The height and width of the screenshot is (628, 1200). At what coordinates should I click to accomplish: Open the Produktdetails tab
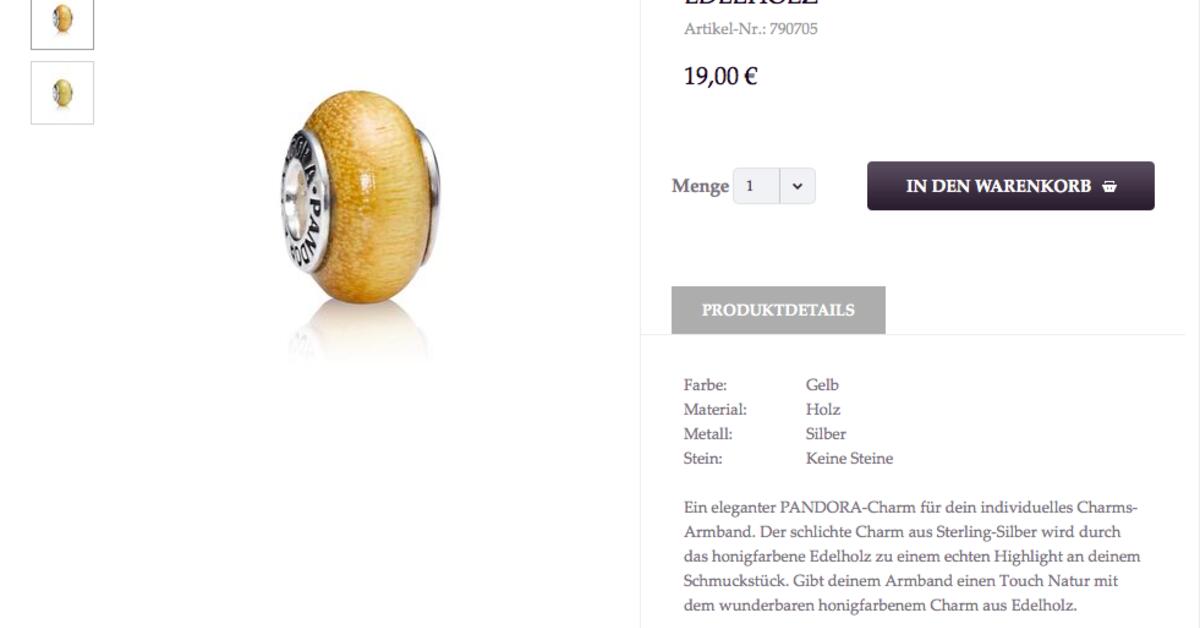click(778, 310)
